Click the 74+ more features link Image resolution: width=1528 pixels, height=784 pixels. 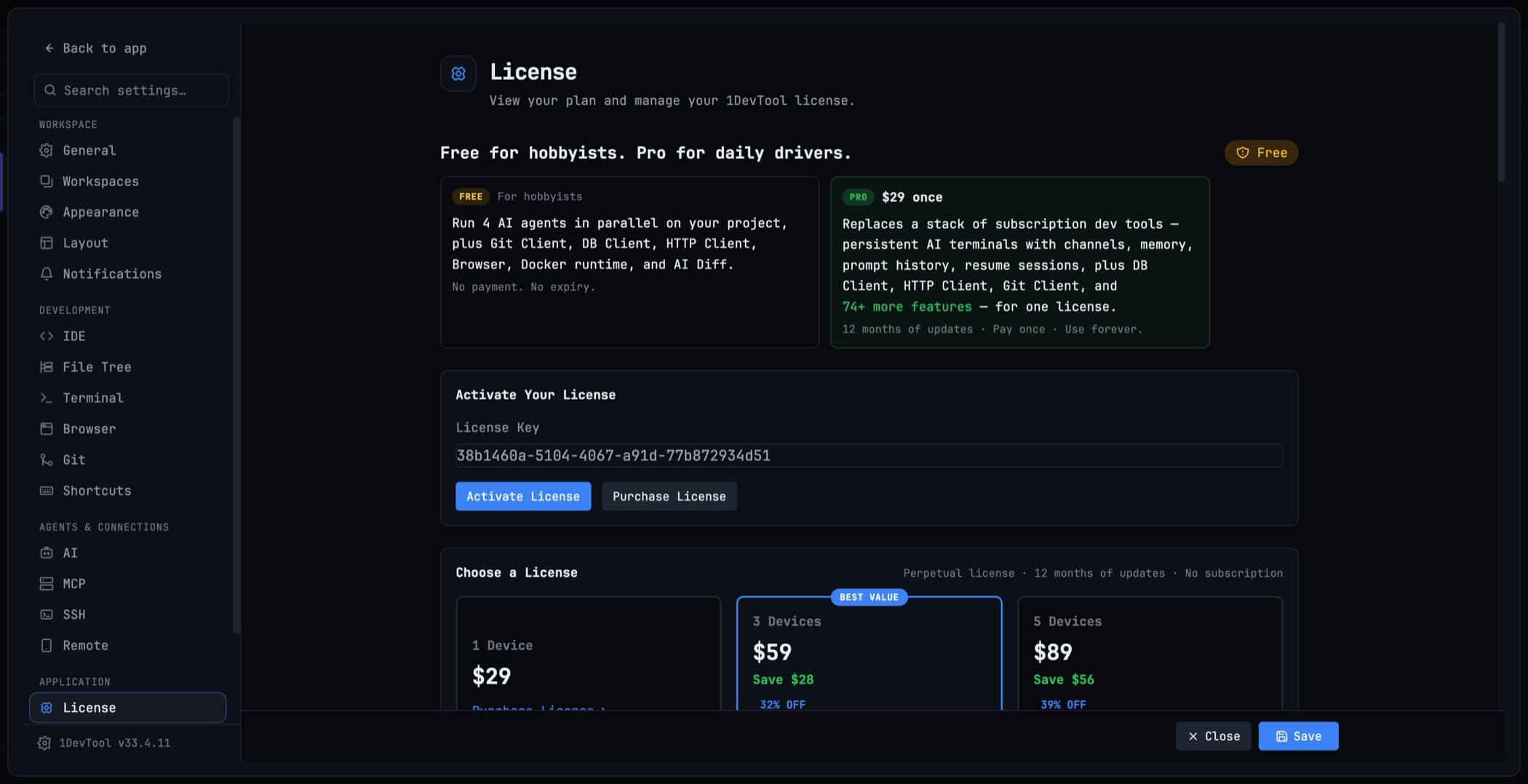[x=907, y=307]
